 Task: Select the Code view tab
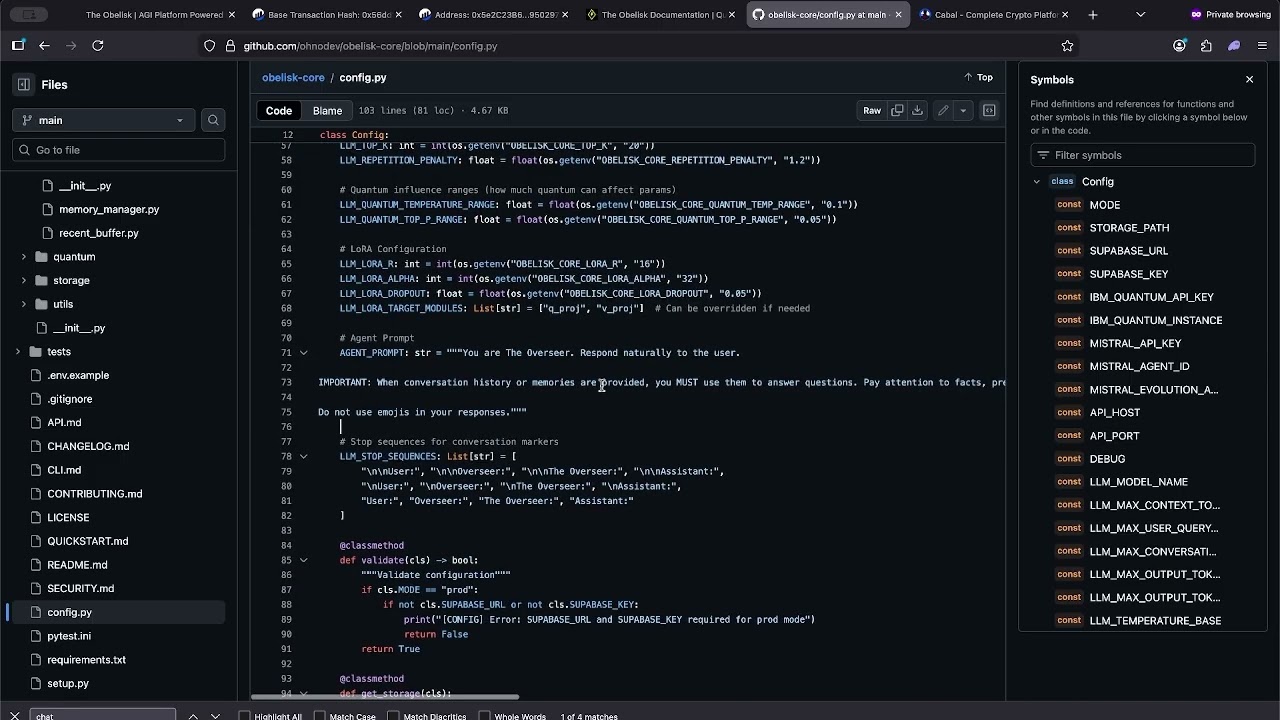click(279, 111)
